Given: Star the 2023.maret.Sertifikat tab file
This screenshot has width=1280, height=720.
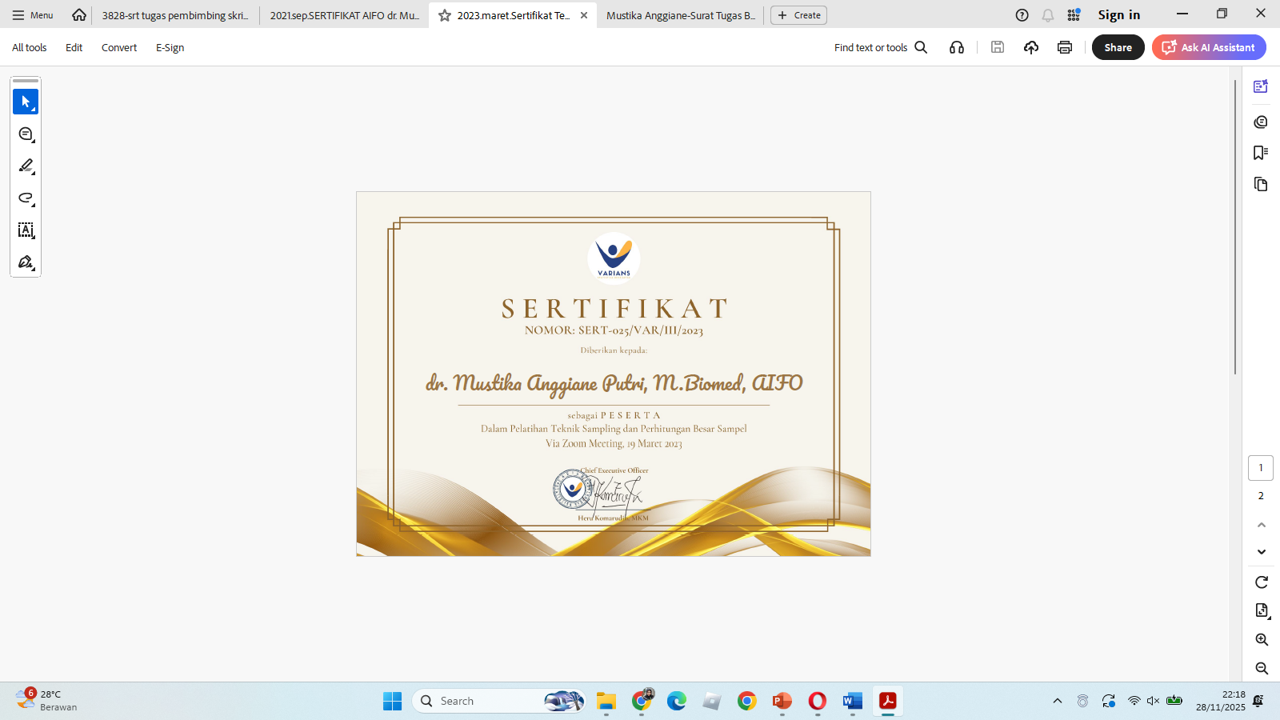Looking at the screenshot, I should [445, 15].
